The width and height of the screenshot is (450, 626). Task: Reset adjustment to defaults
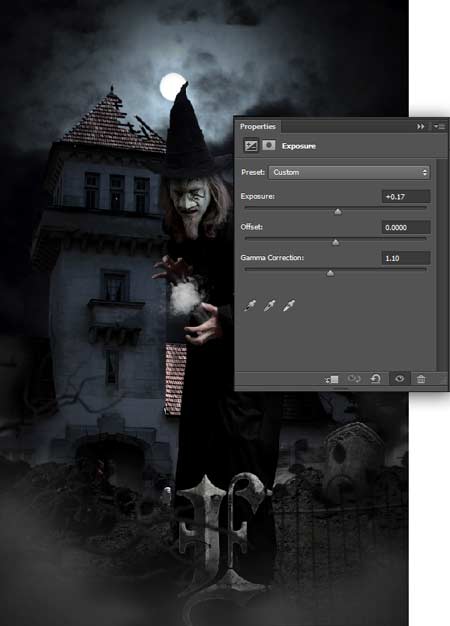click(x=375, y=378)
